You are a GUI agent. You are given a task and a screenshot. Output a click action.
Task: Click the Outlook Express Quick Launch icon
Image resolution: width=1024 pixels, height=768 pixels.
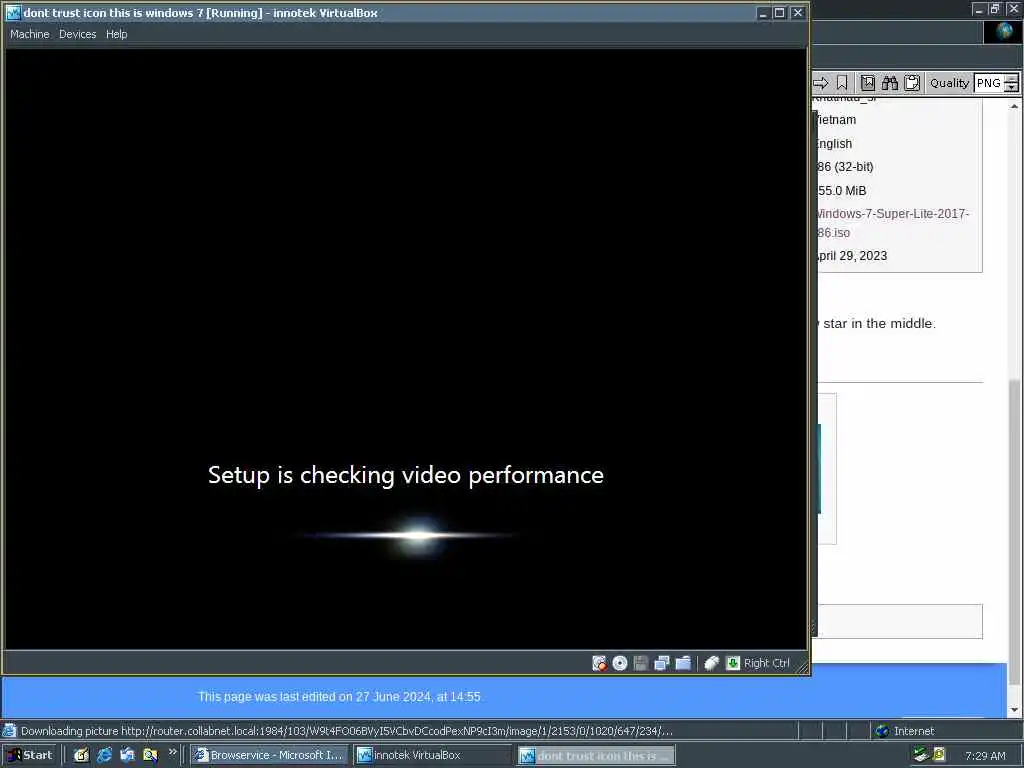coord(127,755)
